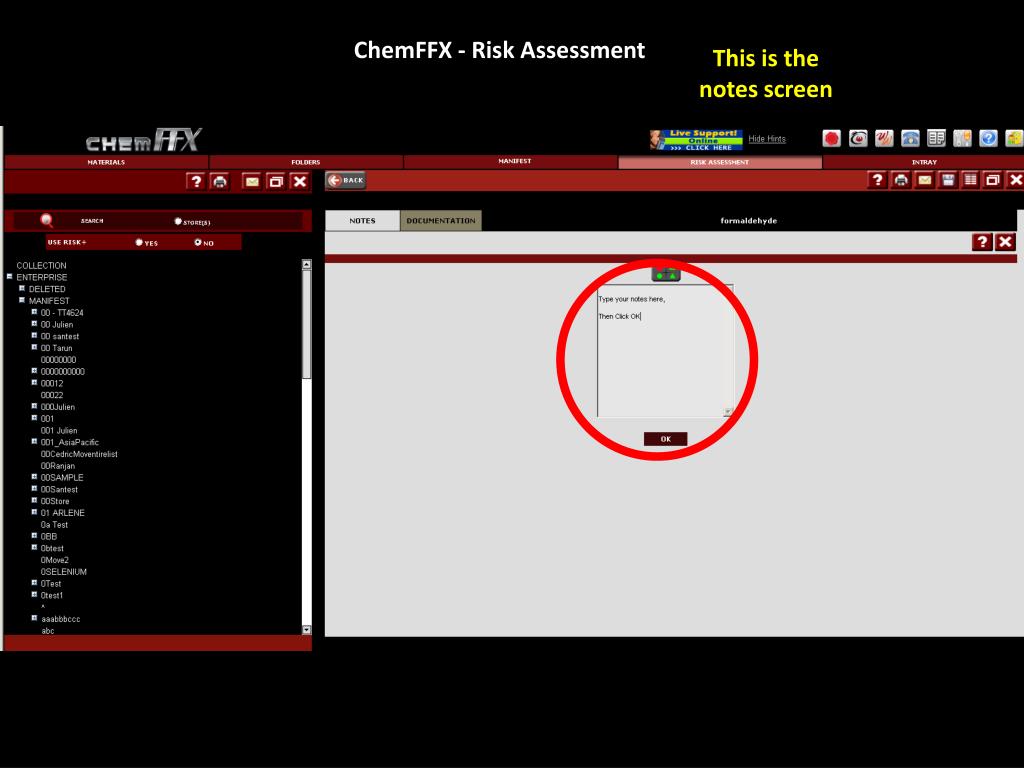Click the yellow-green icon at far right of top toolbar

tap(1014, 138)
